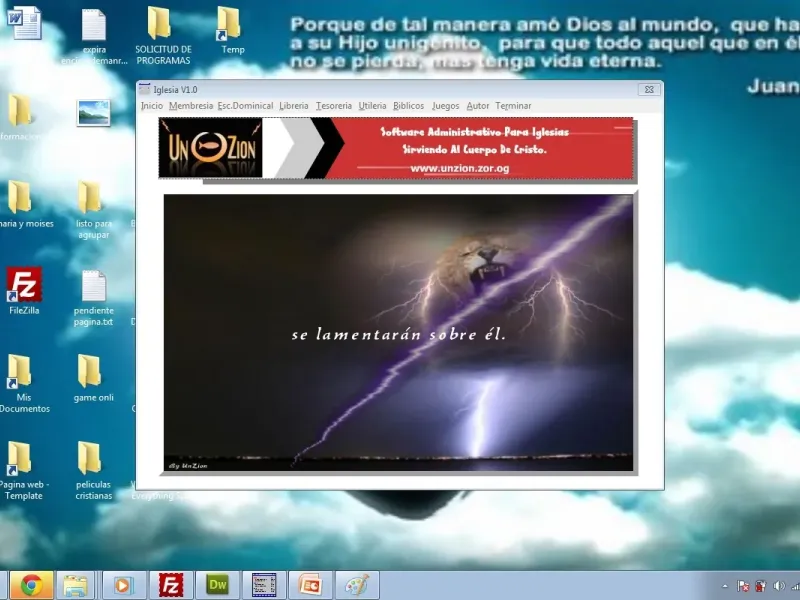The width and height of the screenshot is (800, 600).
Task: Select the Word document desktop icon
Action: click(x=24, y=22)
